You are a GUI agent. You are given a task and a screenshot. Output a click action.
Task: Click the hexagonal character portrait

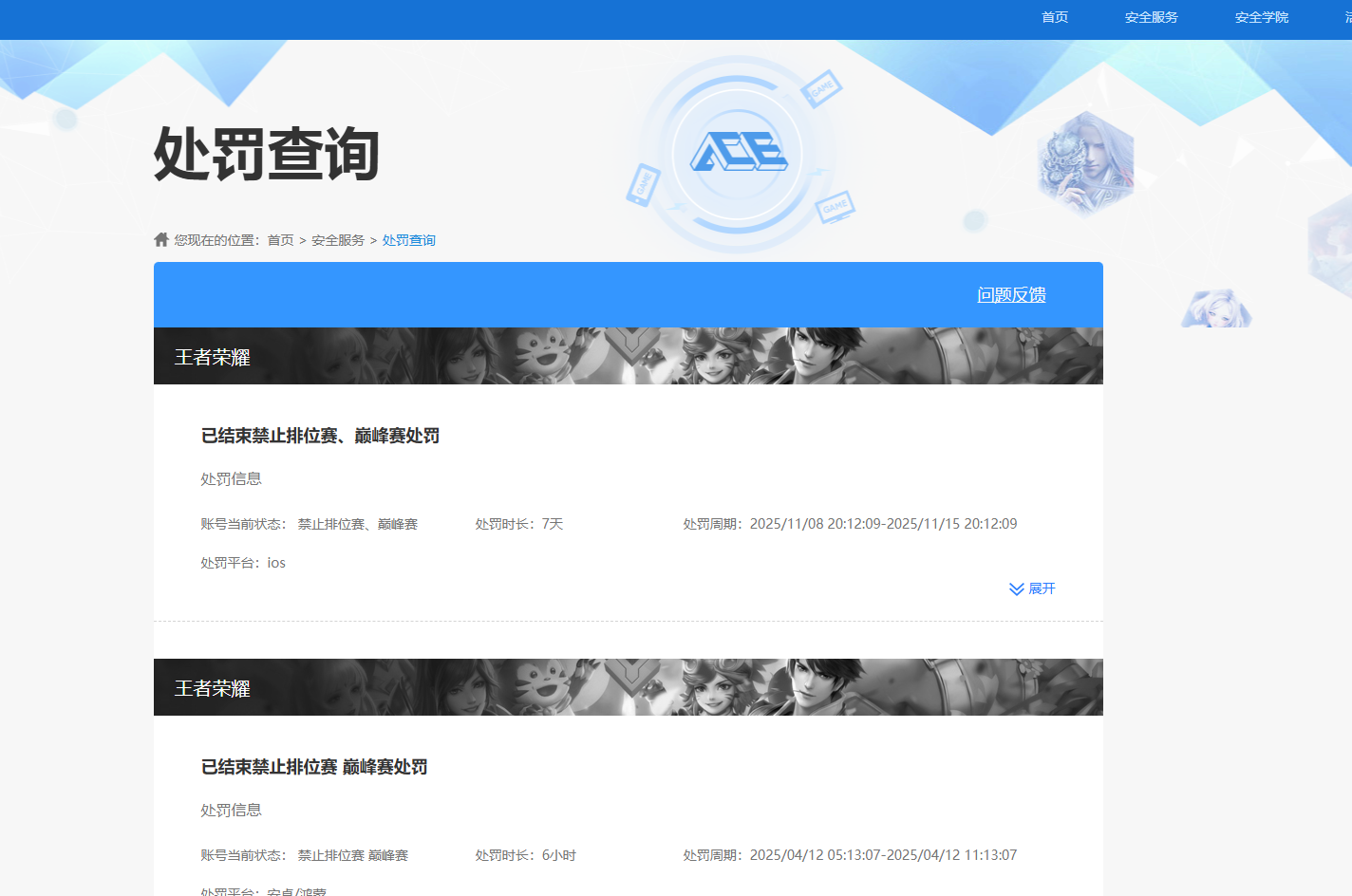pyautogui.click(x=1085, y=162)
